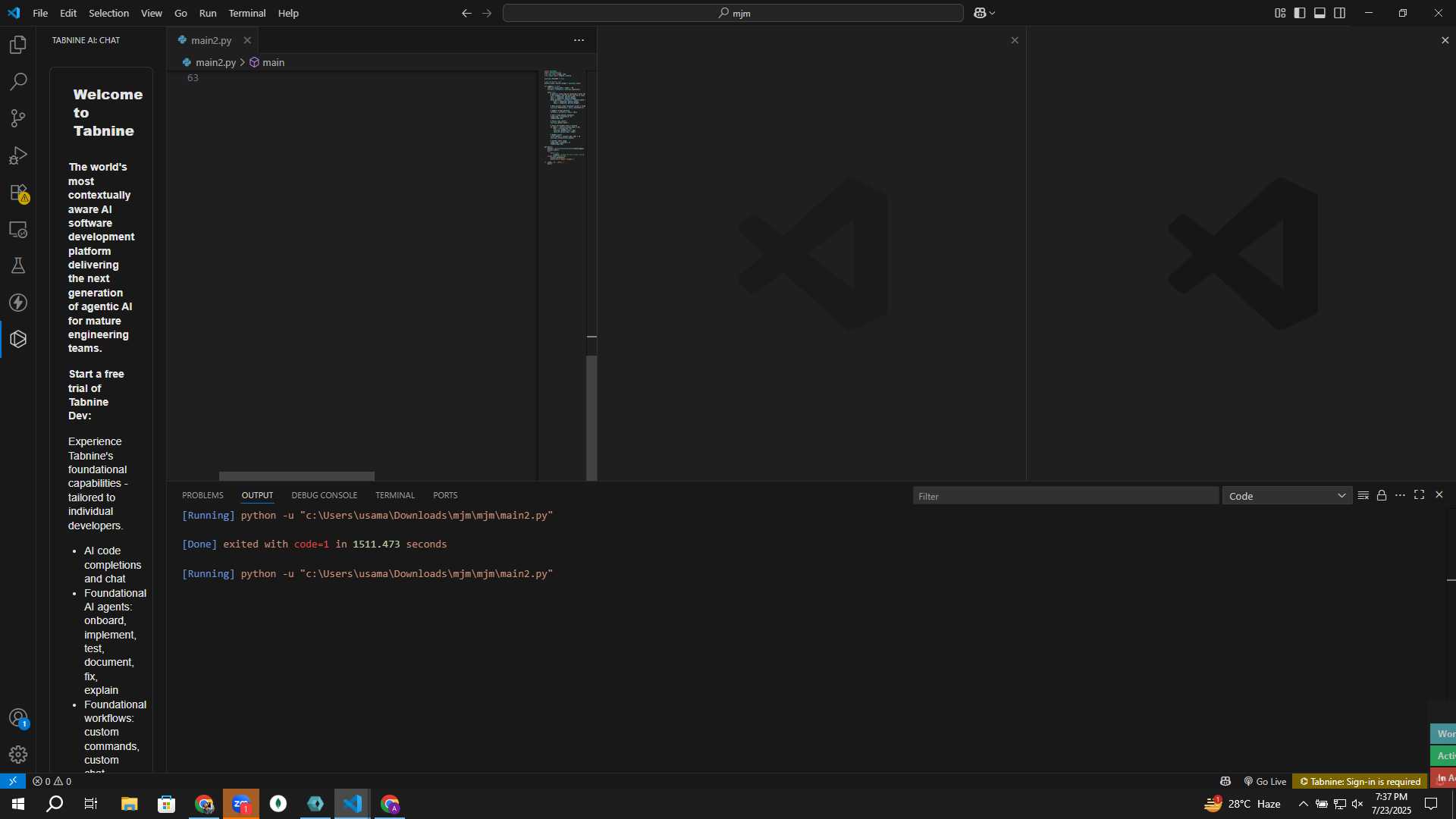The image size is (1456, 819).
Task: Close the rightmost empty editor group
Action: pos(1445,40)
